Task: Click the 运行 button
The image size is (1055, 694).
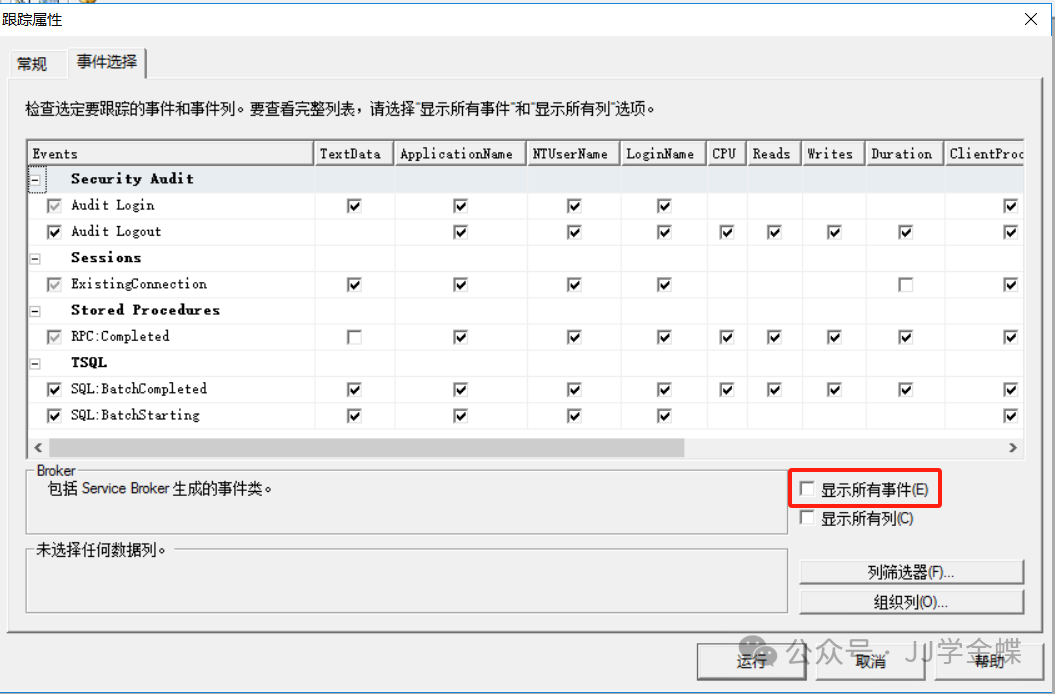Action: coord(752,662)
